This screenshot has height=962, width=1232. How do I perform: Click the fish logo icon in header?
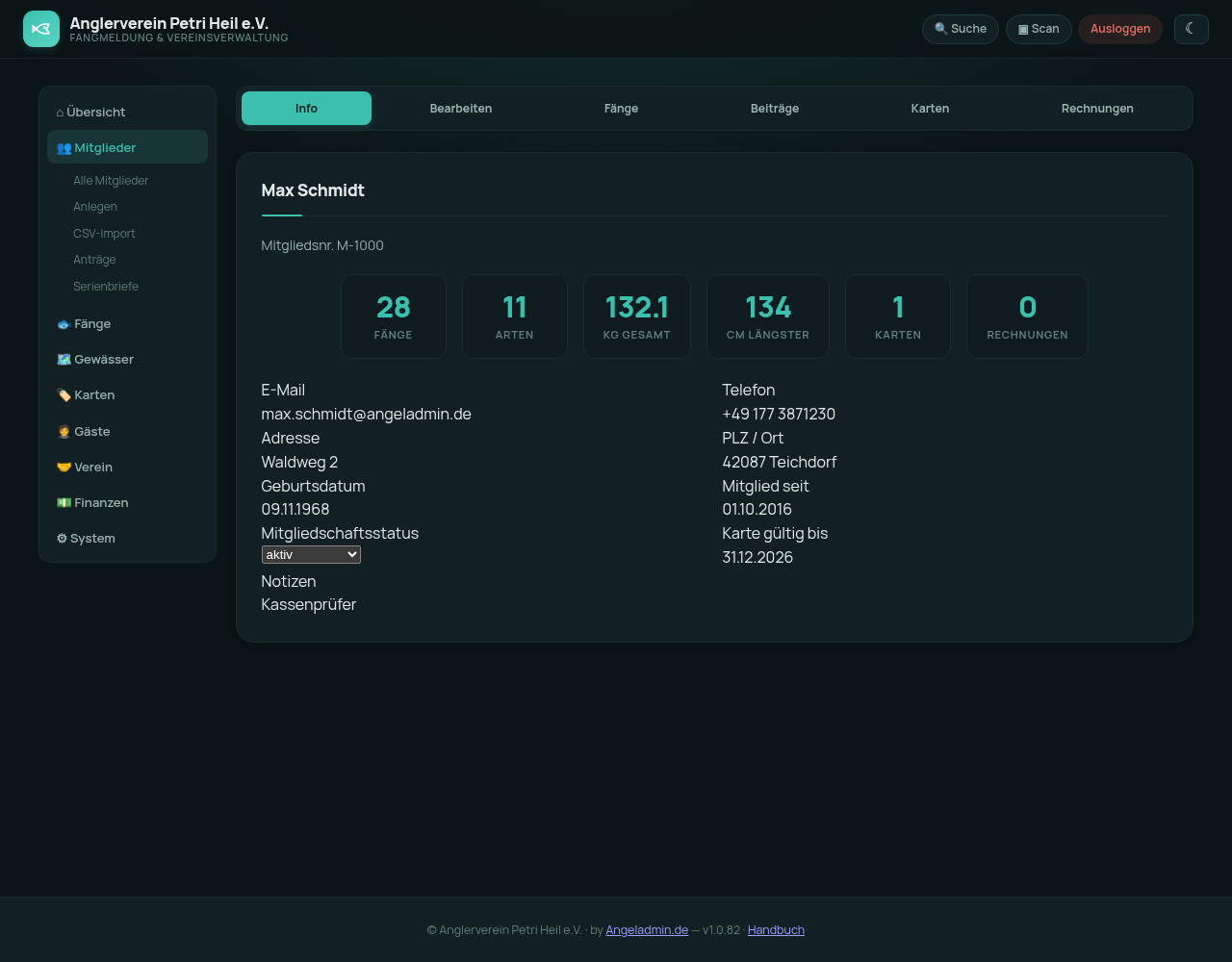(x=41, y=29)
